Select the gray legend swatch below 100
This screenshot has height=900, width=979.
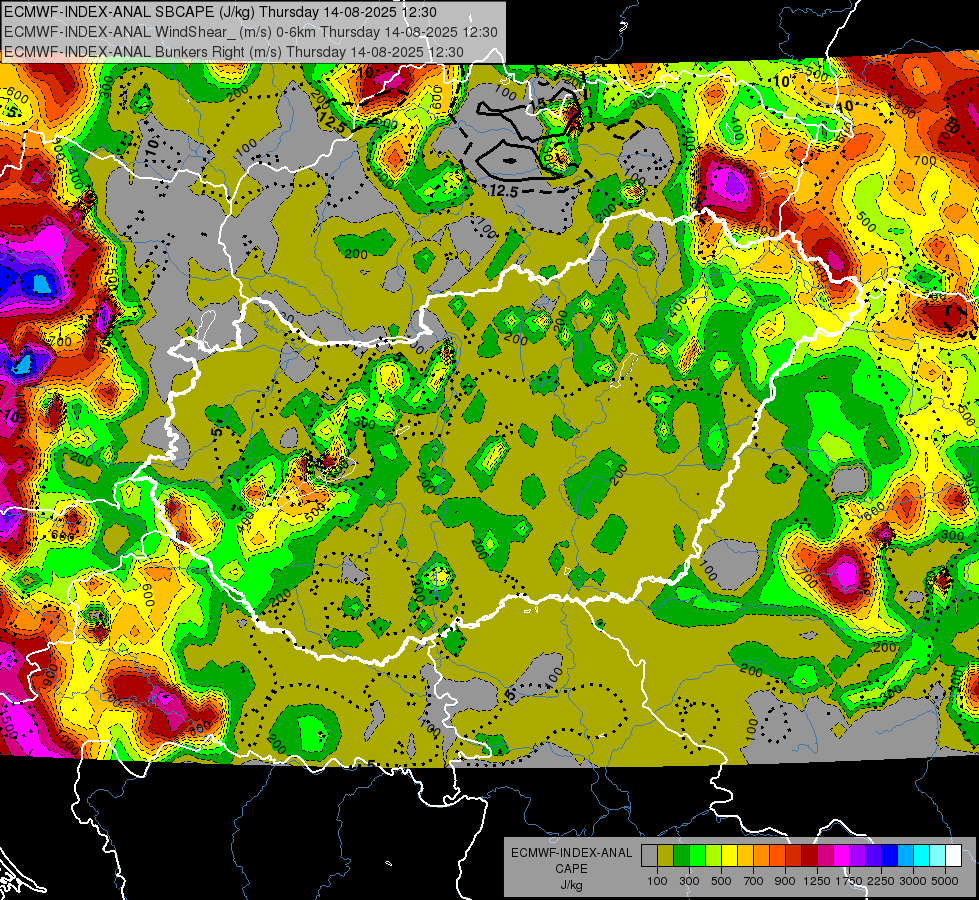[x=649, y=856]
